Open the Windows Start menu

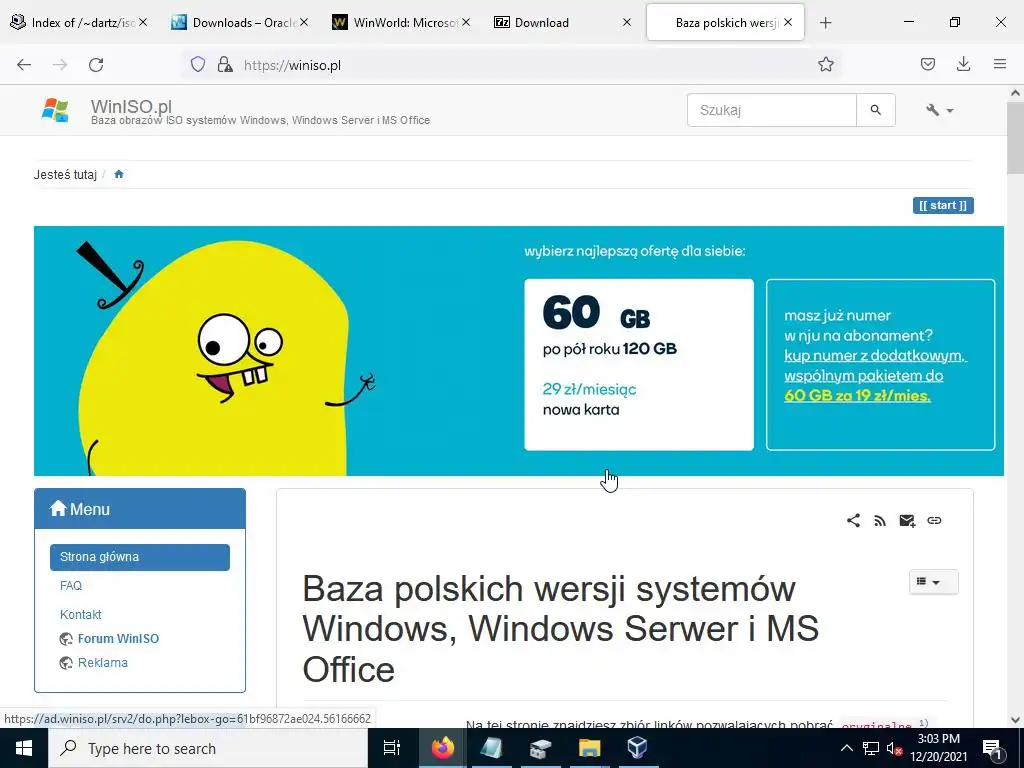point(24,748)
